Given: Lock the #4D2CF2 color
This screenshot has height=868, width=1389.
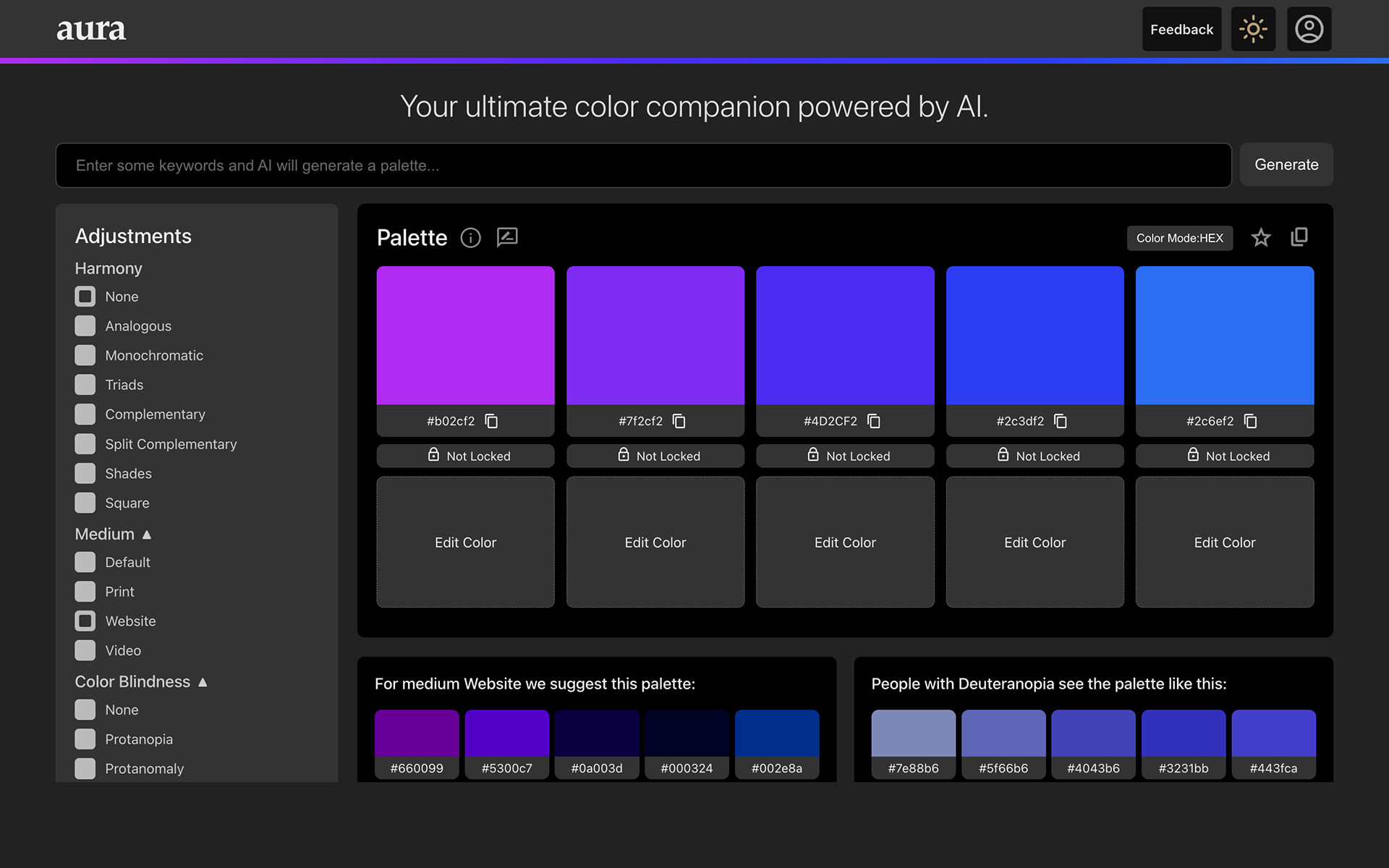Looking at the screenshot, I should click(845, 456).
